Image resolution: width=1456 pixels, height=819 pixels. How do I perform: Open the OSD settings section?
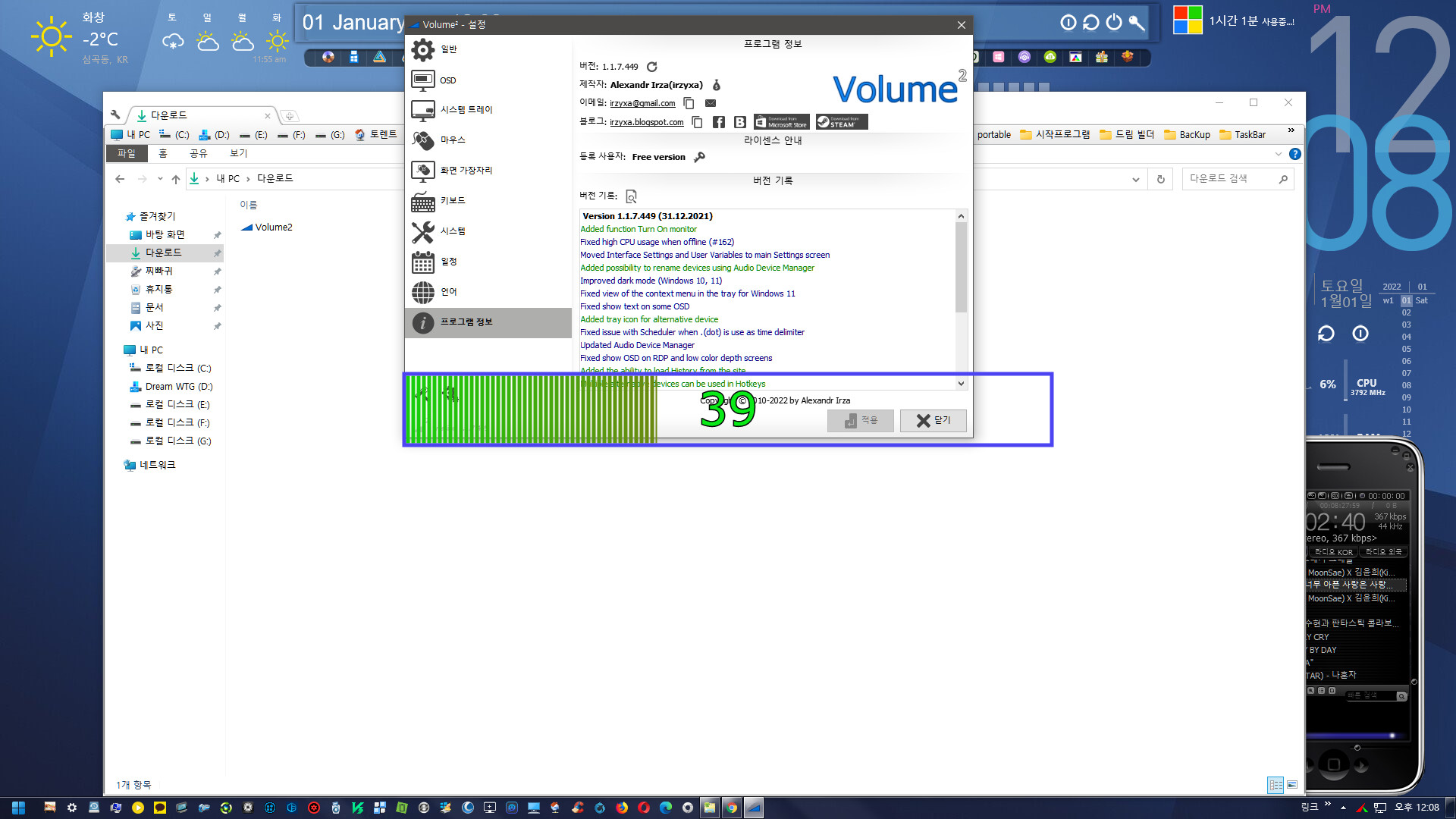point(488,80)
